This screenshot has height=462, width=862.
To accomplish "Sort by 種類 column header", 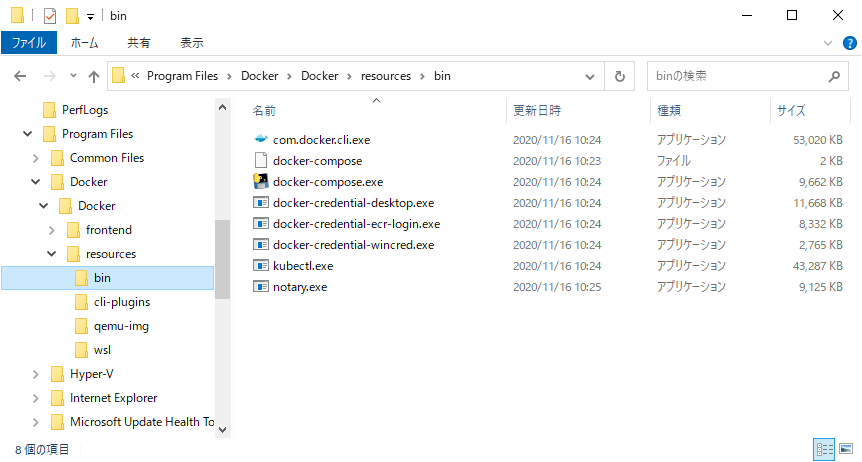I will pyautogui.click(x=669, y=111).
